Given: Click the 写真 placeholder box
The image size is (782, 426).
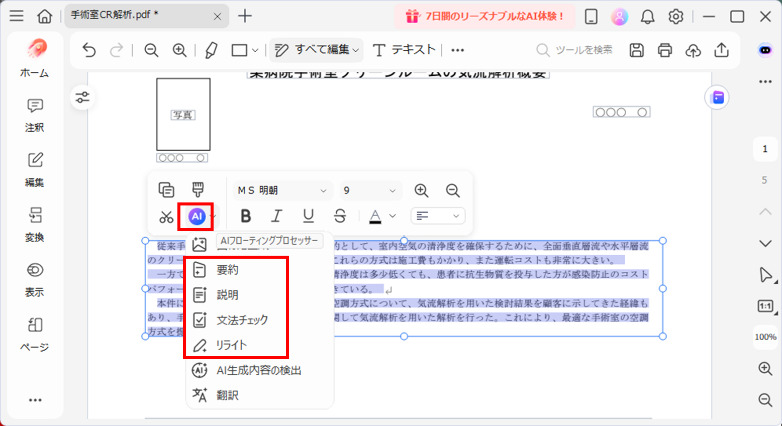Looking at the screenshot, I should [x=183, y=115].
